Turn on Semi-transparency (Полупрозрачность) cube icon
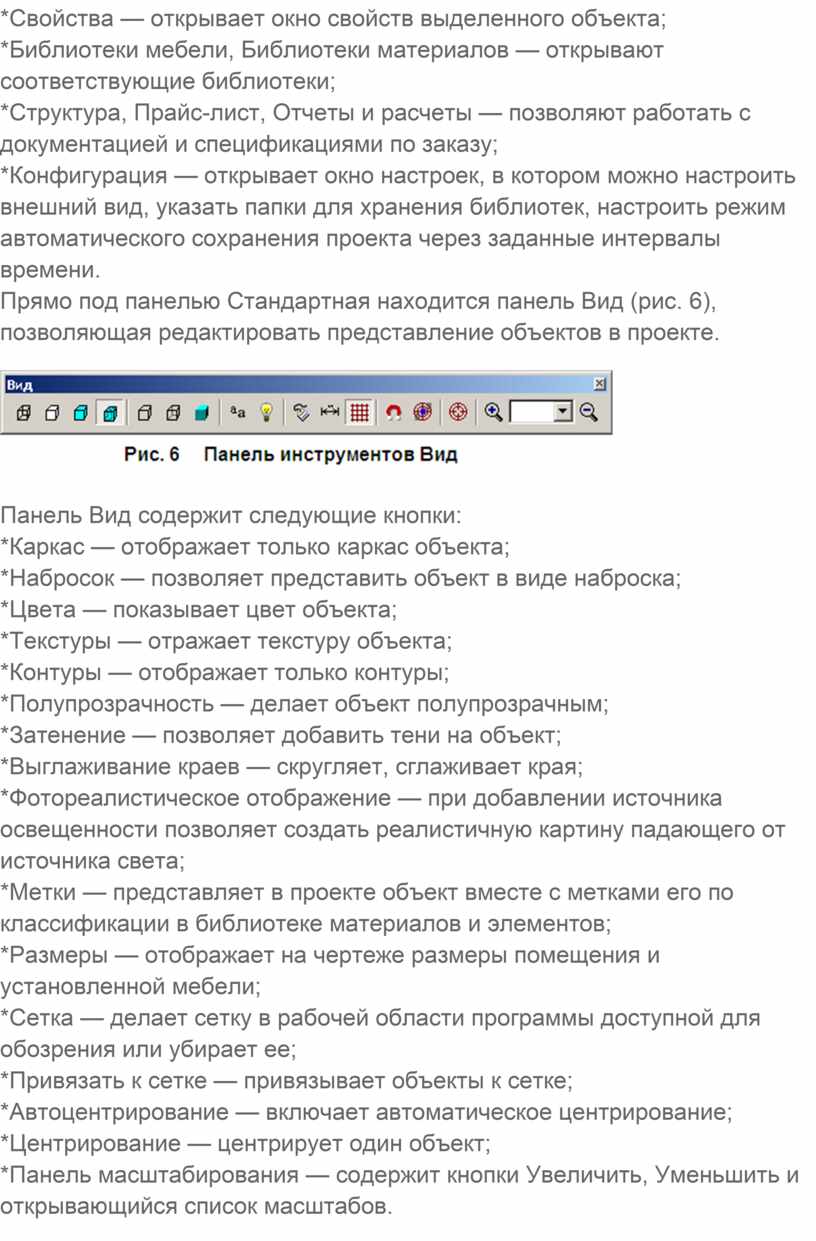This screenshot has width=816, height=1241. [173, 411]
